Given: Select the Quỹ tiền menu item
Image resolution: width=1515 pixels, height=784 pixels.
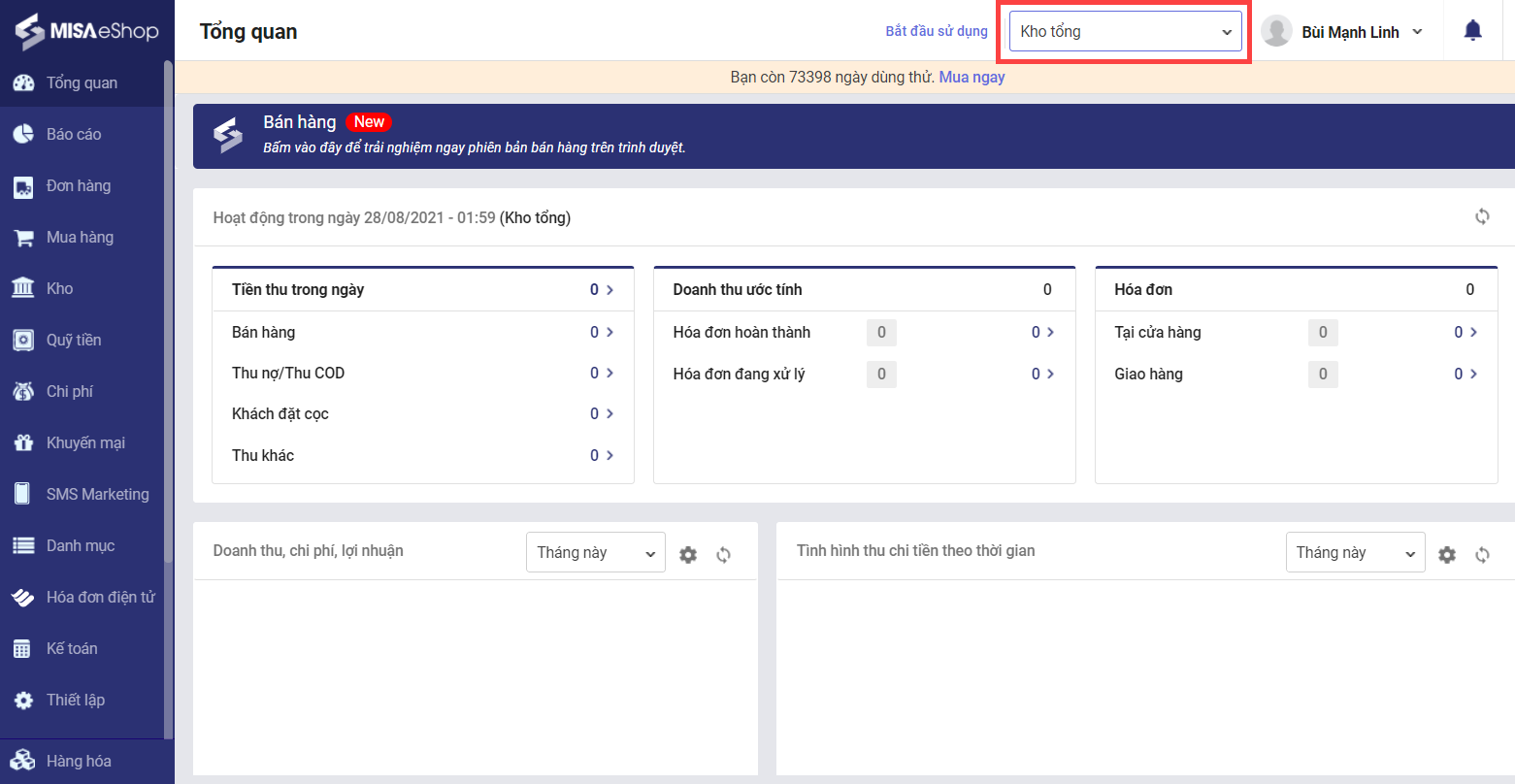Looking at the screenshot, I should click(x=74, y=340).
